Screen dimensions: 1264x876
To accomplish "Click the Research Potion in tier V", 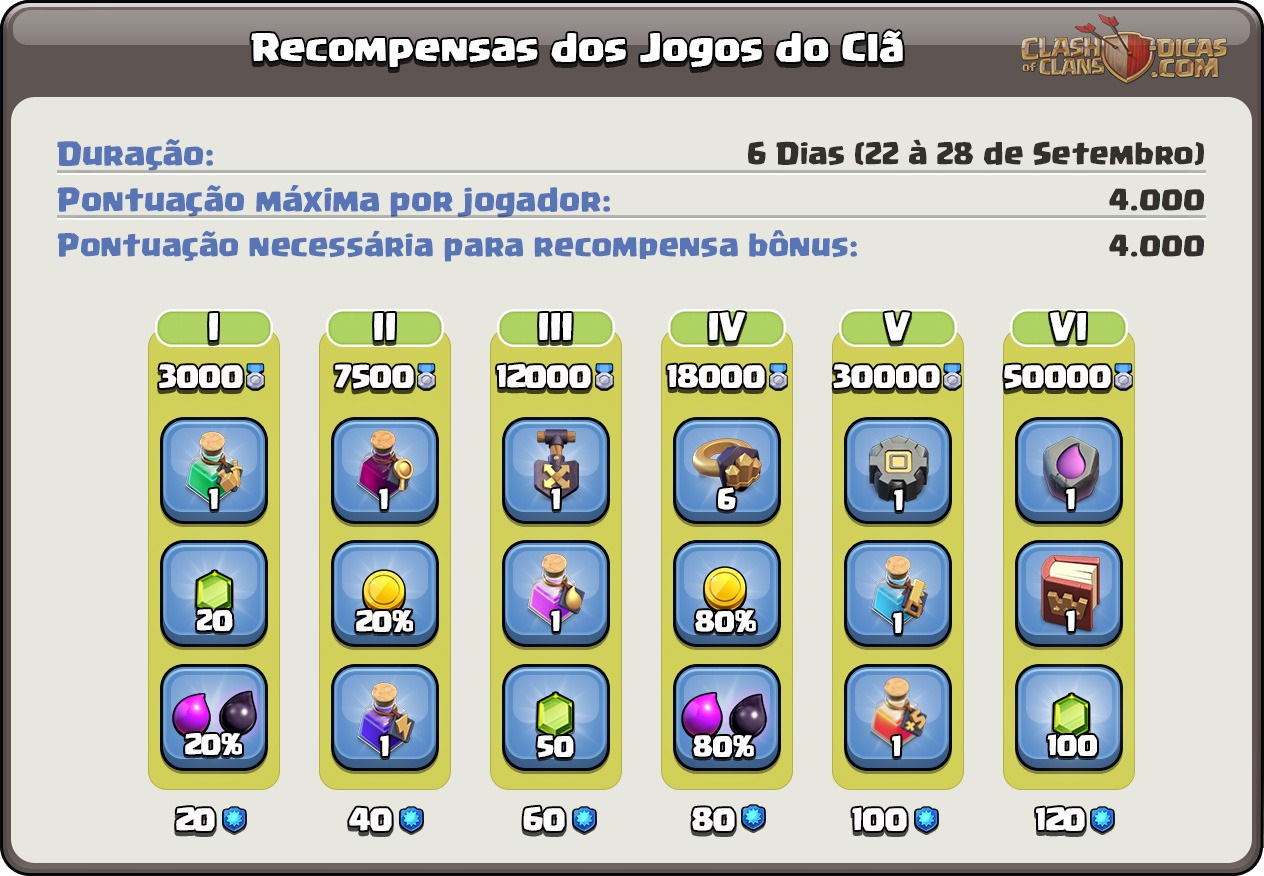I will 898,594.
